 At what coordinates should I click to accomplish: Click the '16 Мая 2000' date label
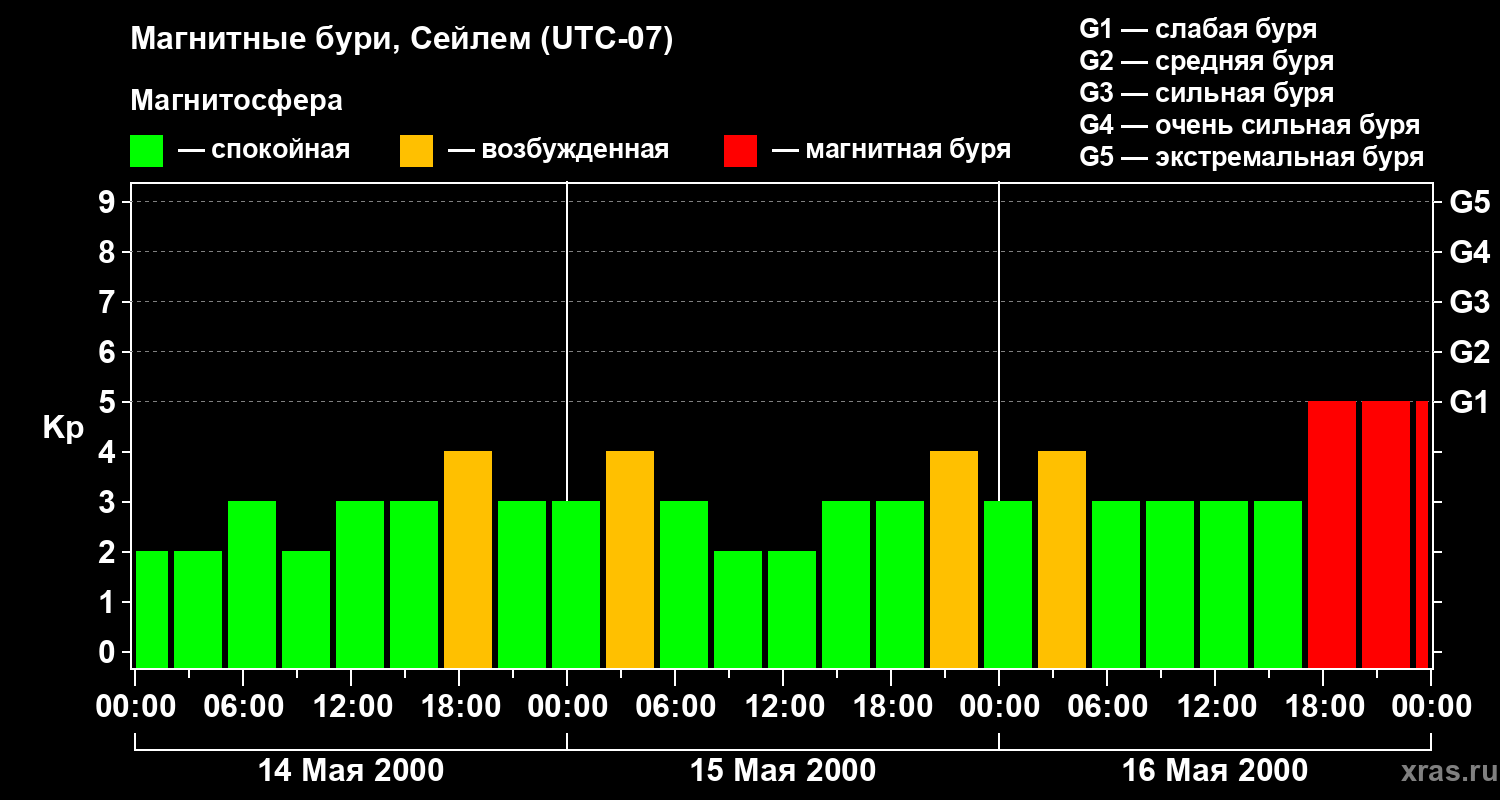[1215, 771]
